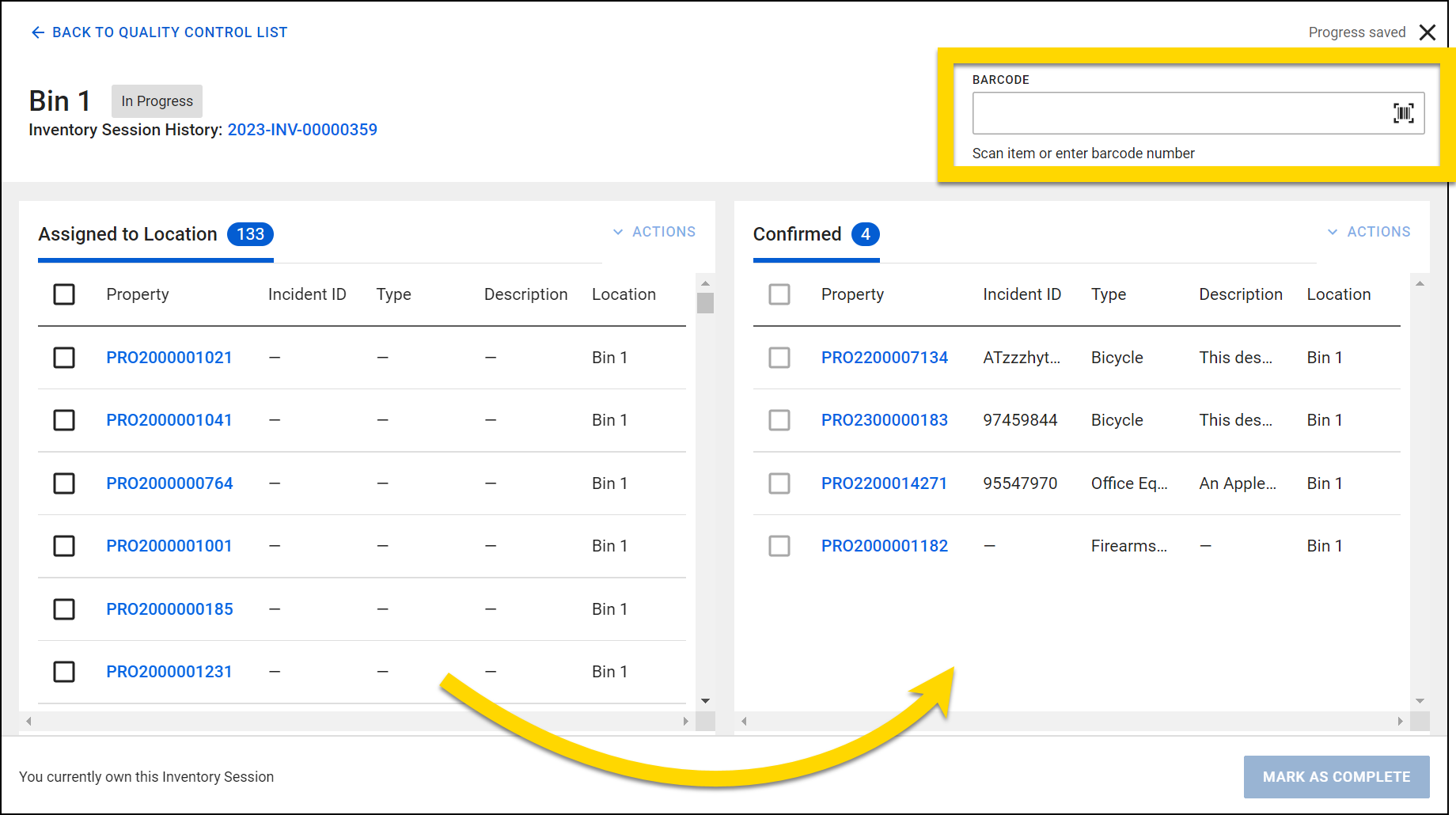Open property record PRO2000001041
1456x815 pixels.
click(169, 420)
